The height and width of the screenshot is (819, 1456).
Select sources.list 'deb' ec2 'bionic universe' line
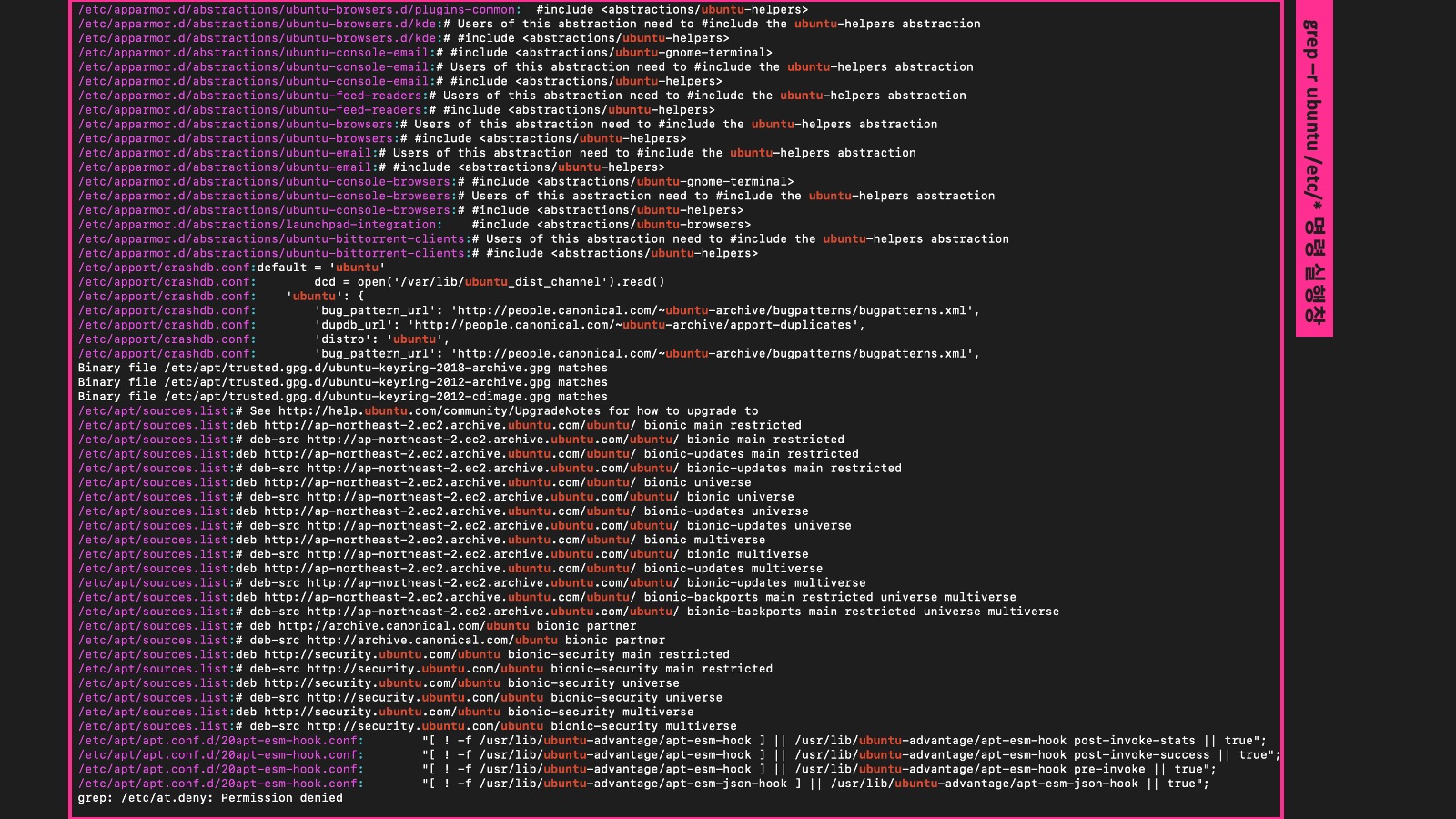point(415,483)
